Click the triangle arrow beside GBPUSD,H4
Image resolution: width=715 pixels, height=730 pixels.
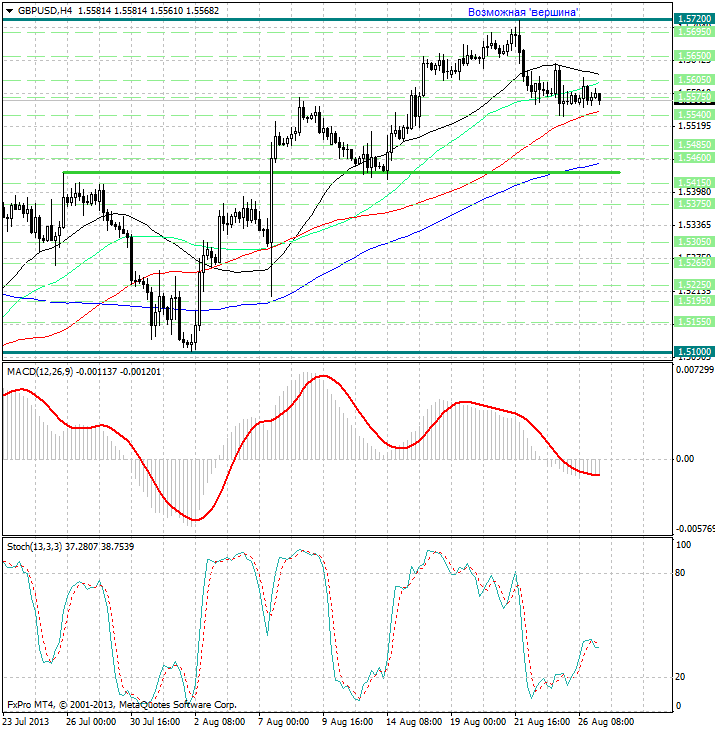pyautogui.click(x=9, y=11)
